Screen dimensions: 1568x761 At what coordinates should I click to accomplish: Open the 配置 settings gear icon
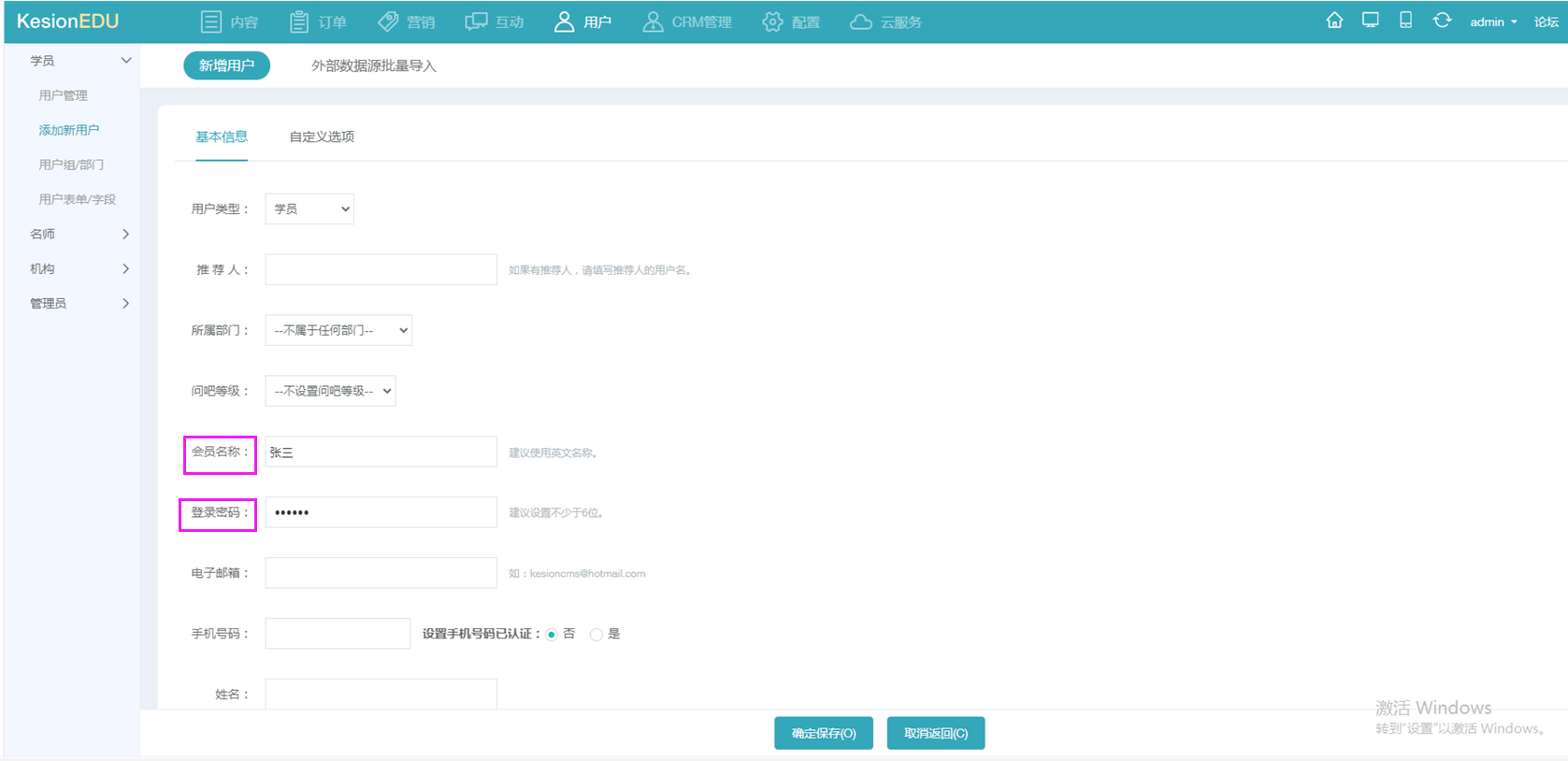[772, 22]
